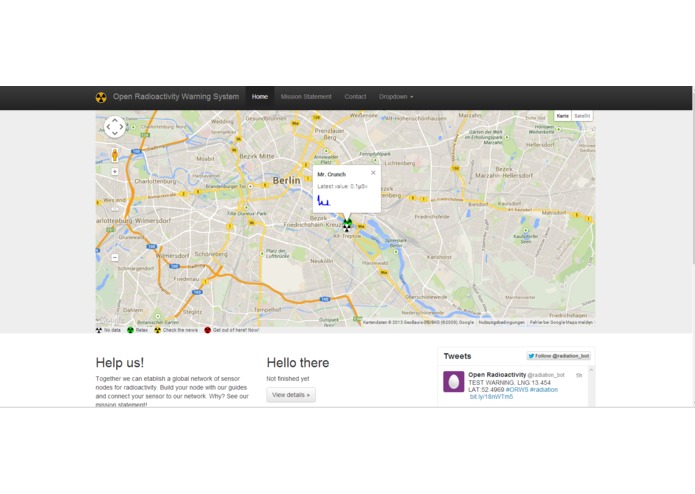Click the Open Radioactivity tweet avatar
The height and width of the screenshot is (494, 695).
pyautogui.click(x=453, y=381)
